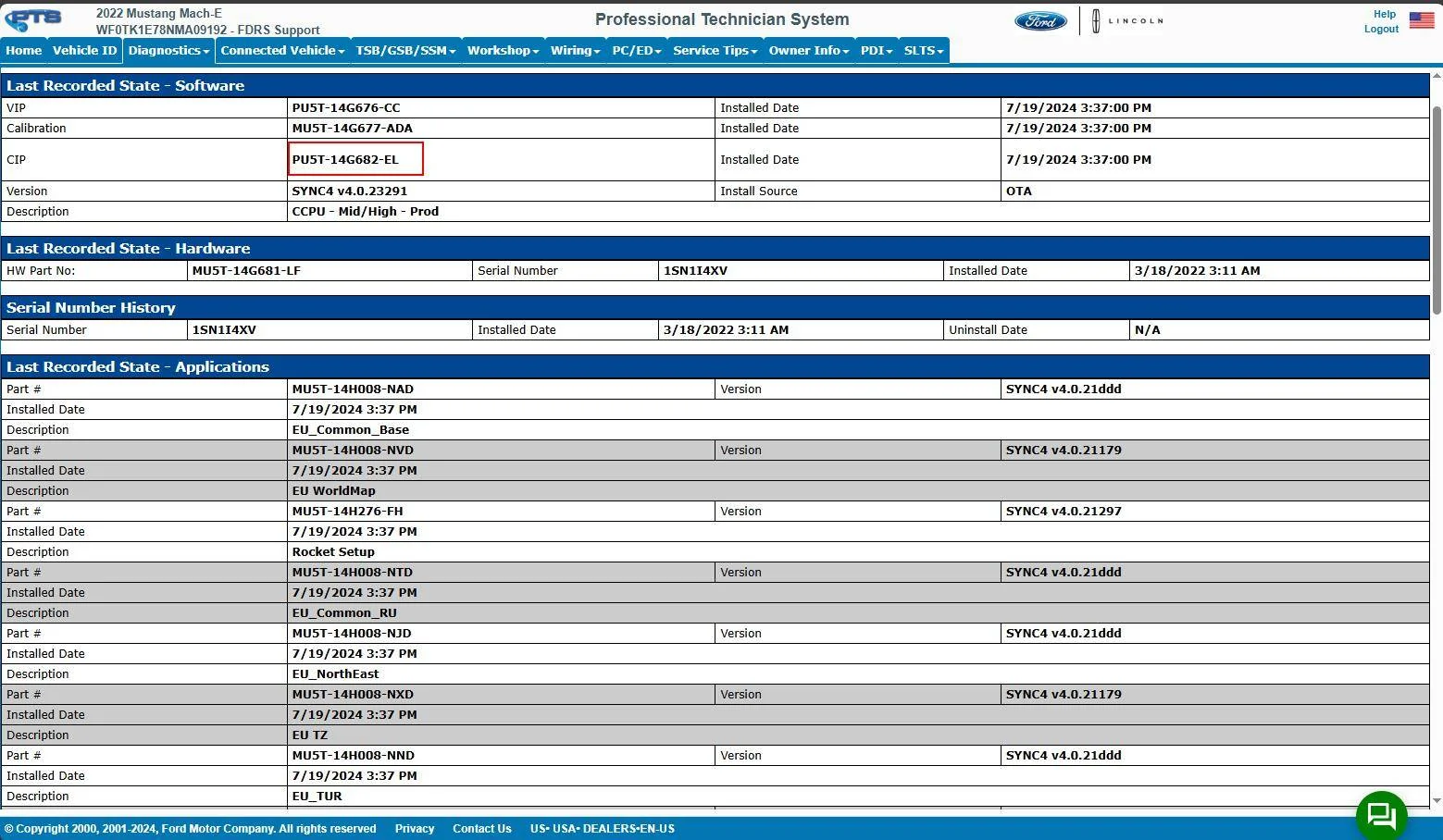
Task: Click the VIN WF0TK1E78NMA09192 text
Action: 163,30
